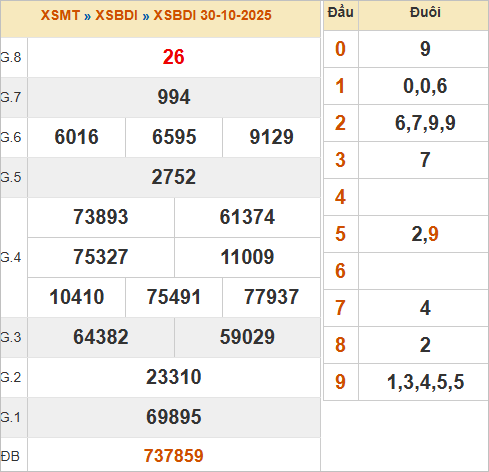Click head digit 2 in Đầu column

click(340, 123)
